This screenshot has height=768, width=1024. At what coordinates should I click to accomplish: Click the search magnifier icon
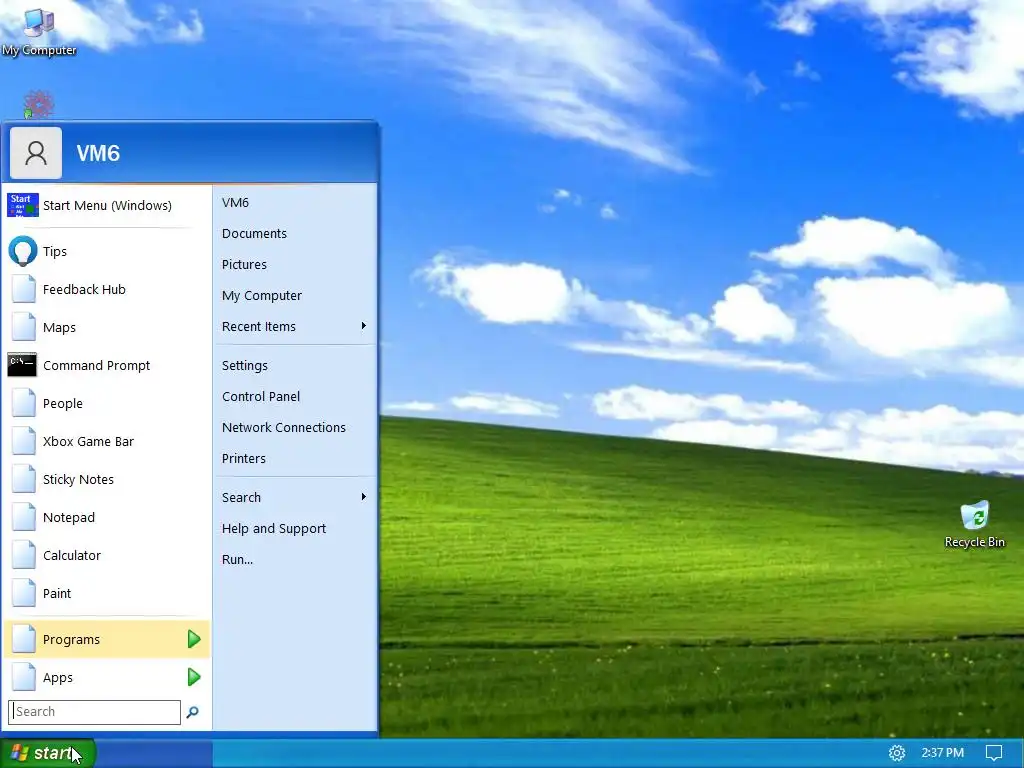point(193,712)
